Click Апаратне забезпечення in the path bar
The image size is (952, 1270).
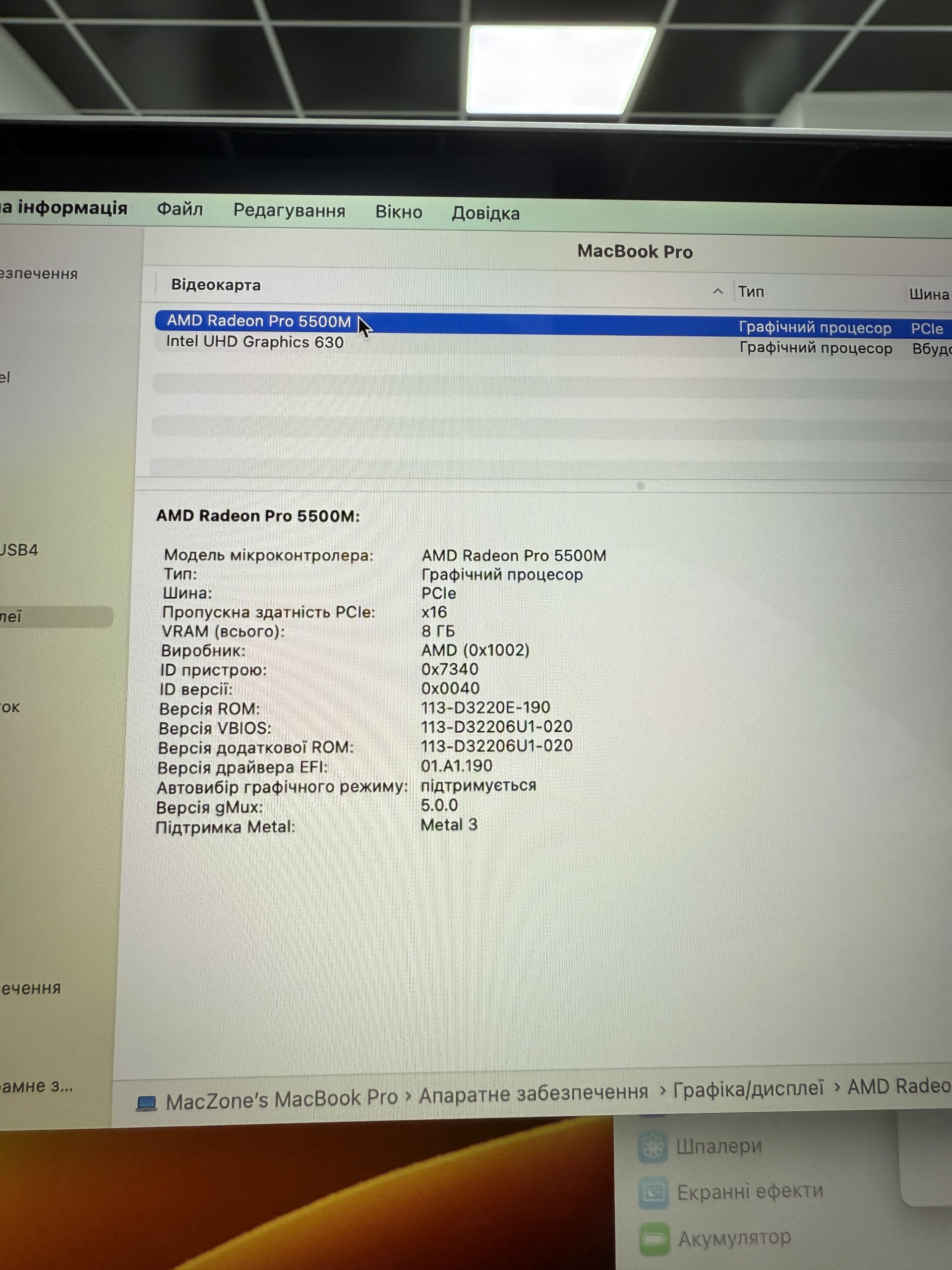pyautogui.click(x=534, y=1094)
